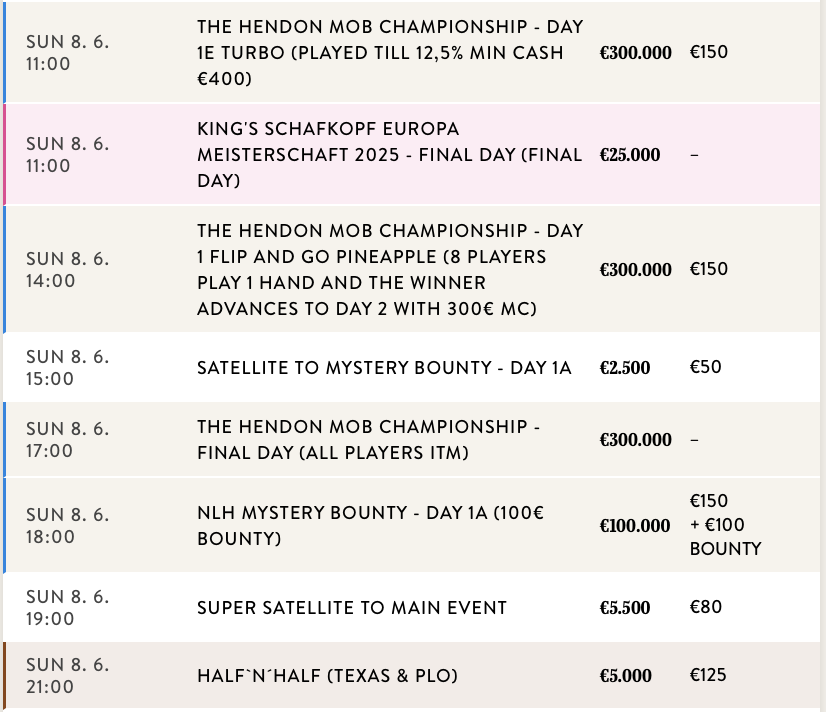Click the Sun 8. 6. 15:00 date cell

point(67,367)
